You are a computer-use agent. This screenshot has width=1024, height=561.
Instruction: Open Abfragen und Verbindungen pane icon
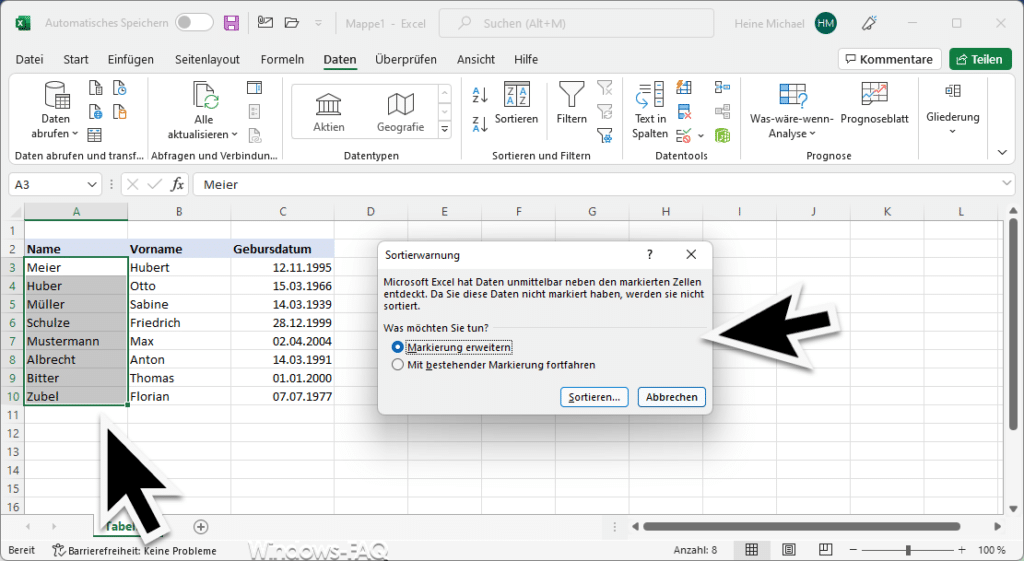255,88
